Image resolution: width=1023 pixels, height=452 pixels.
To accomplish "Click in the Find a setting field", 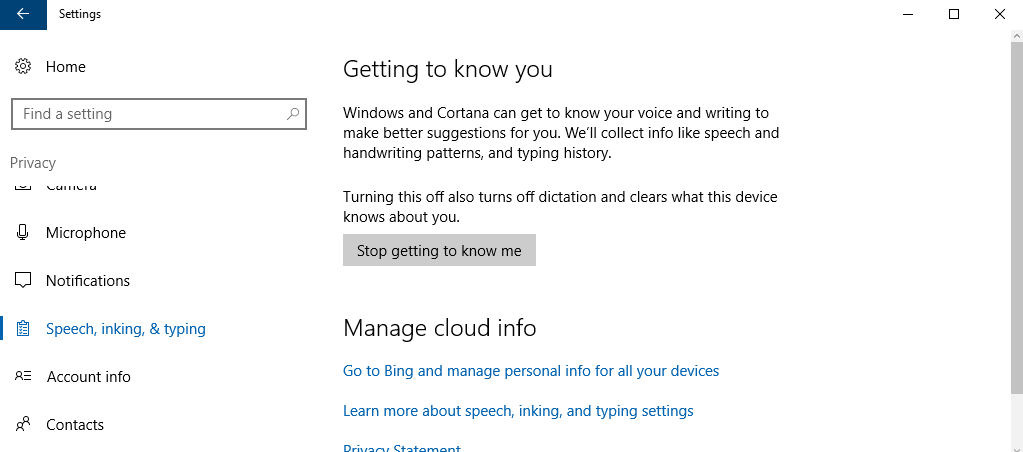I will click(x=159, y=114).
